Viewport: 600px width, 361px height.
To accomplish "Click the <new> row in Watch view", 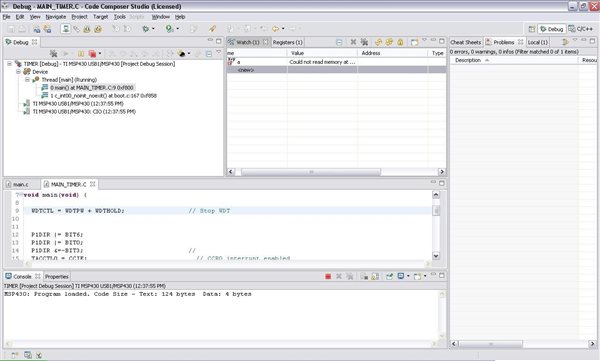I will [x=336, y=70].
